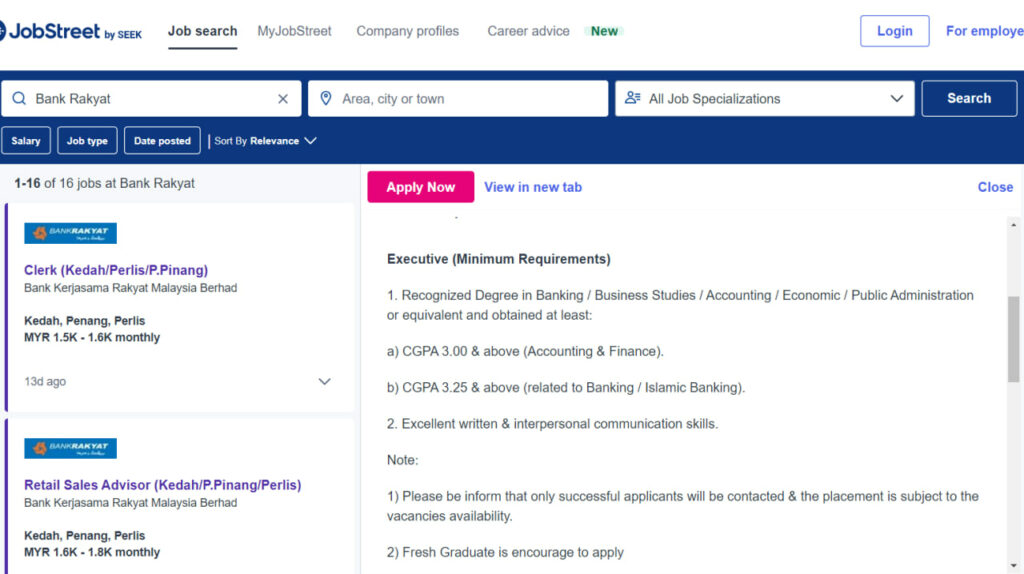Click the location pin icon

326,99
